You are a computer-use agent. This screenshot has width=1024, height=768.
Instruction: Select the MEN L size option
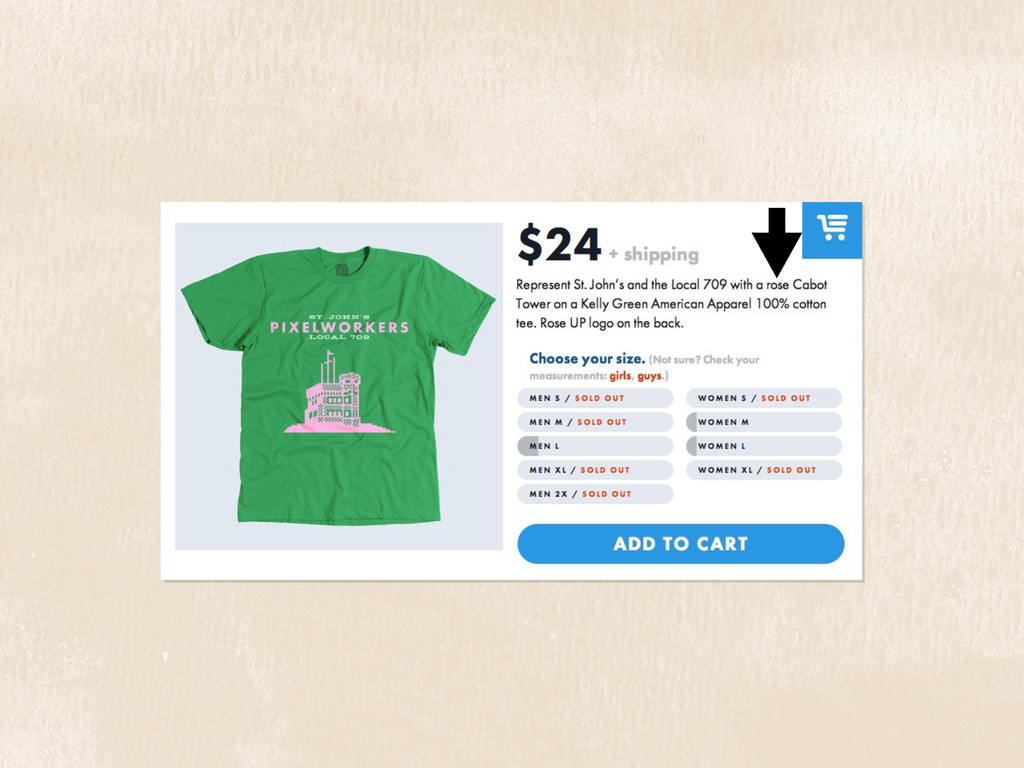pos(595,446)
